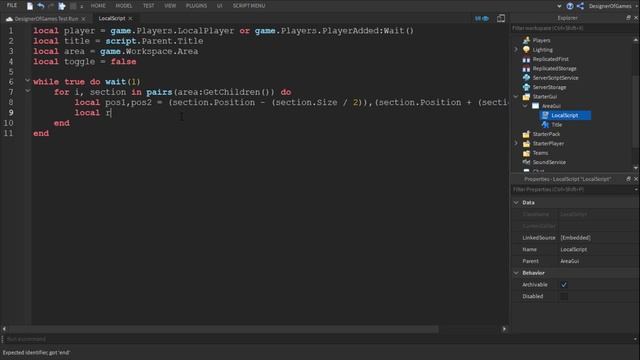640x360 pixels.
Task: Click the StarterGui folder icon
Action: (x=526, y=96)
